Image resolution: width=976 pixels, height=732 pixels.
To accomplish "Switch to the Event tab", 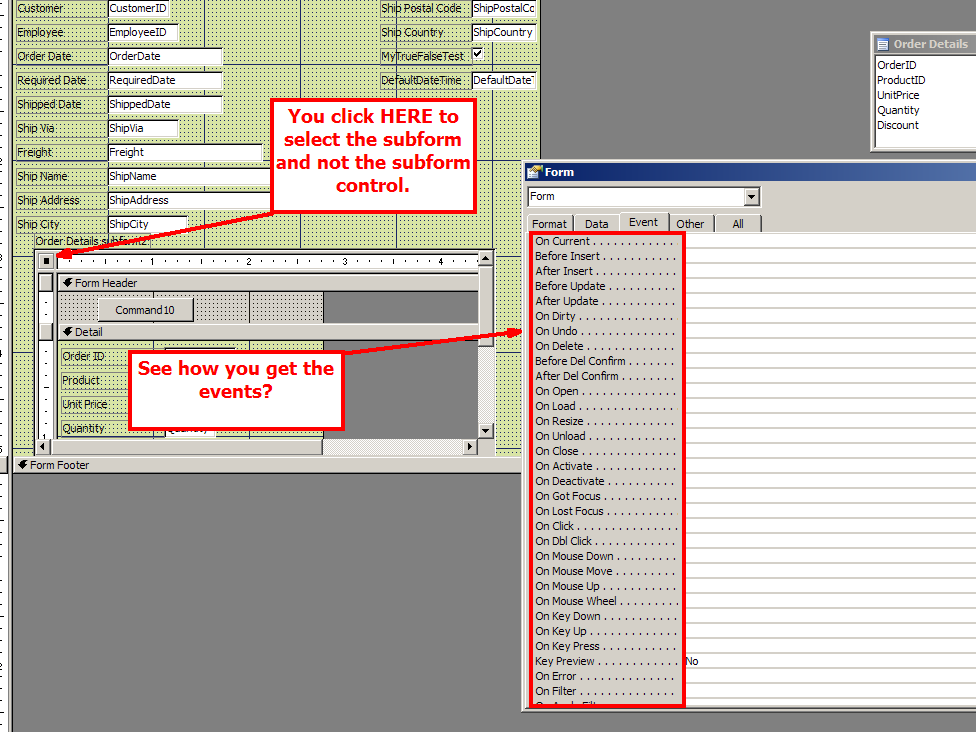I will [x=643, y=222].
